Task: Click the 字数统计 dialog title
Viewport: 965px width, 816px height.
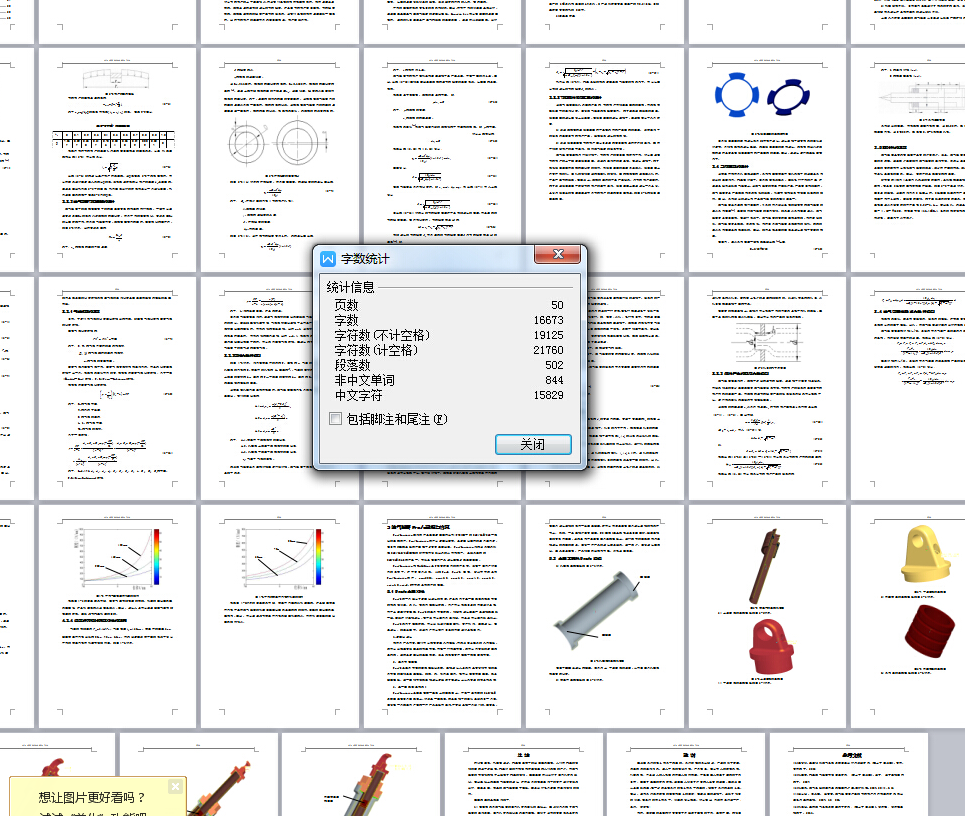Action: 365,259
